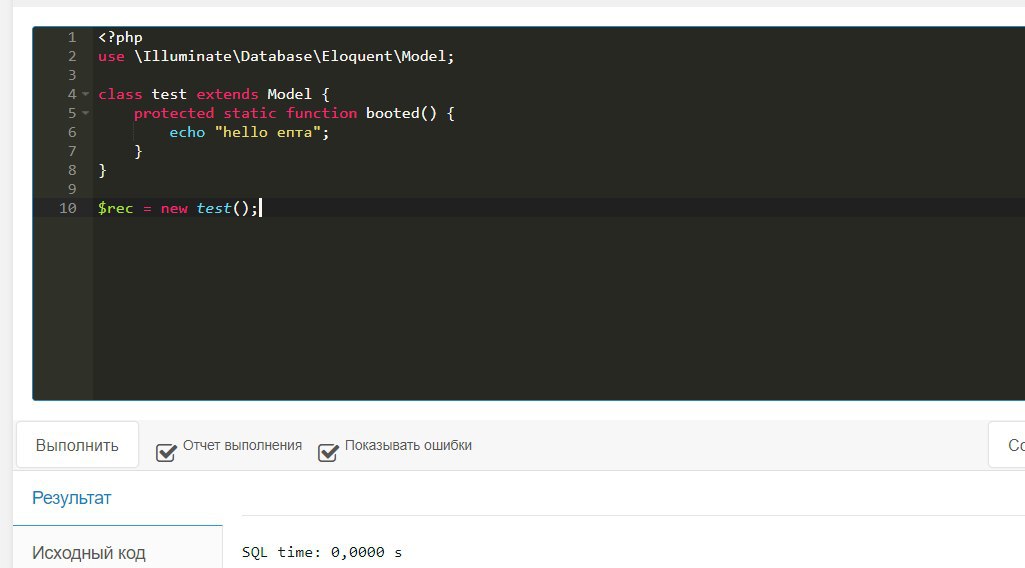Click line number 6 in the gutter
Image resolution: width=1025 pixels, height=568 pixels.
click(72, 132)
